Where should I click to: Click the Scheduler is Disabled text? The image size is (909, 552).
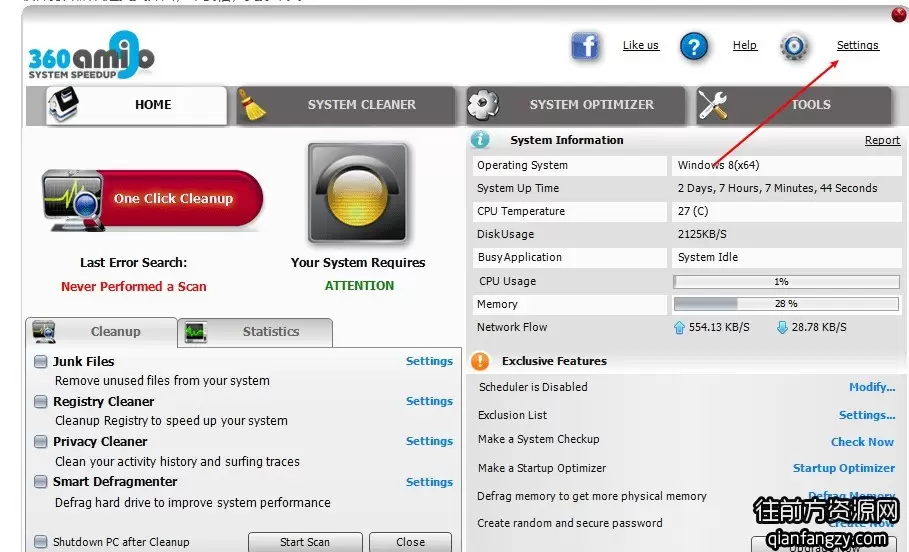[x=533, y=387]
